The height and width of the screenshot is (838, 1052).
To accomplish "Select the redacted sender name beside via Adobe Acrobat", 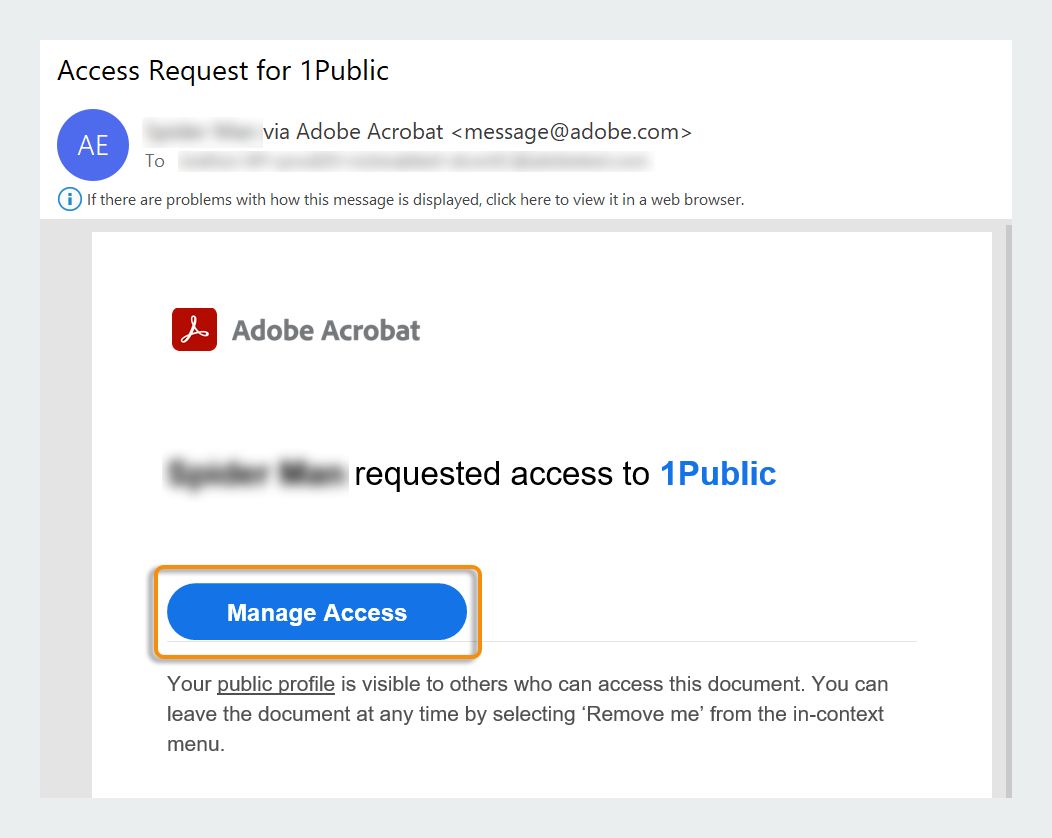I will 200,131.
